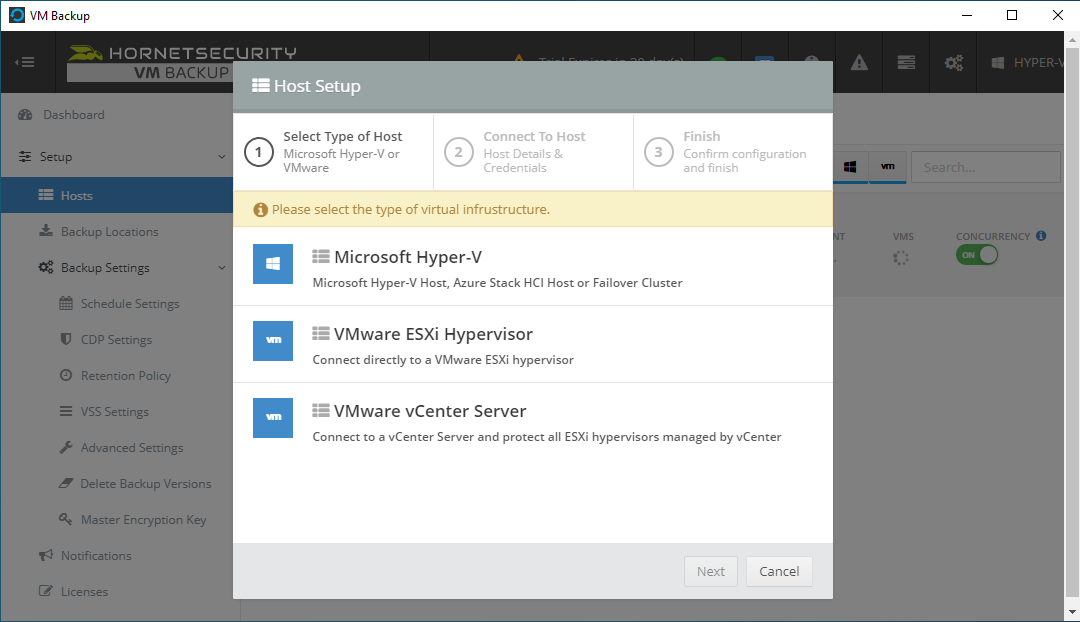
Task: Switch to the VMware filter tab
Action: [x=888, y=167]
